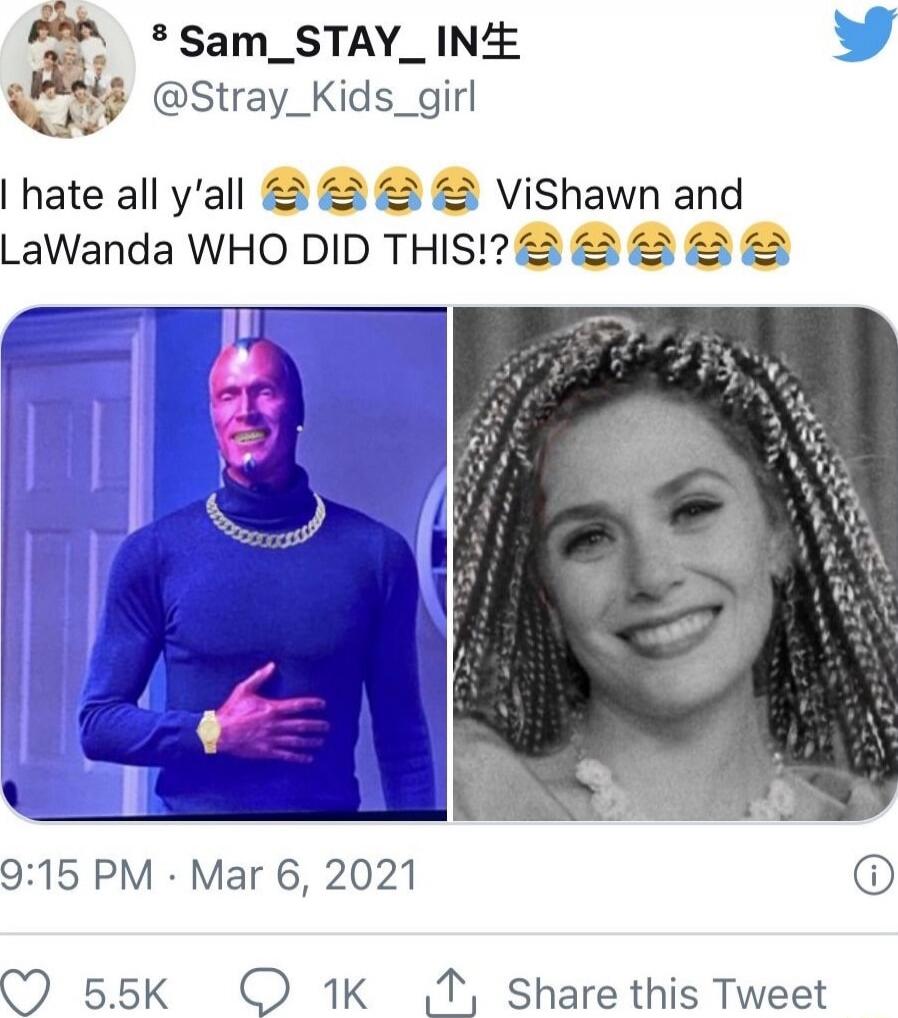The height and width of the screenshot is (1018, 898).
Task: Click the Mar 6, 2021 date
Action: 303,875
